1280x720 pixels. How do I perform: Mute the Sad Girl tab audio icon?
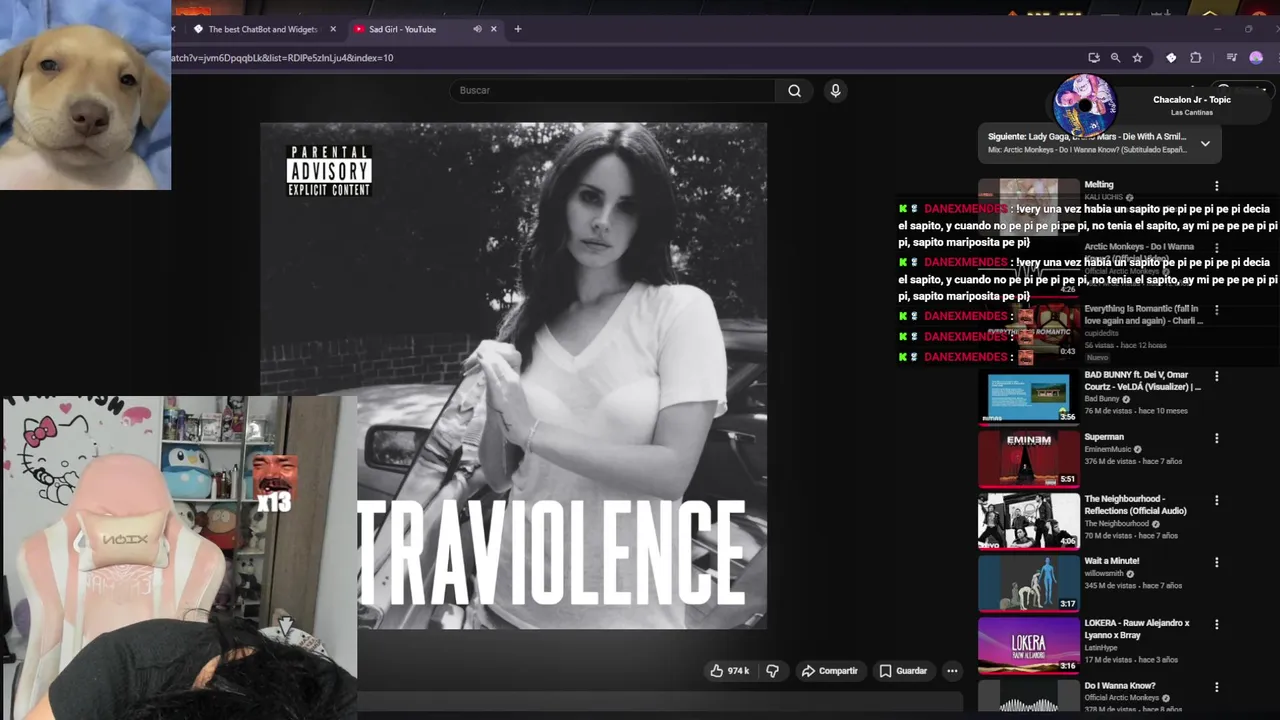tap(477, 29)
